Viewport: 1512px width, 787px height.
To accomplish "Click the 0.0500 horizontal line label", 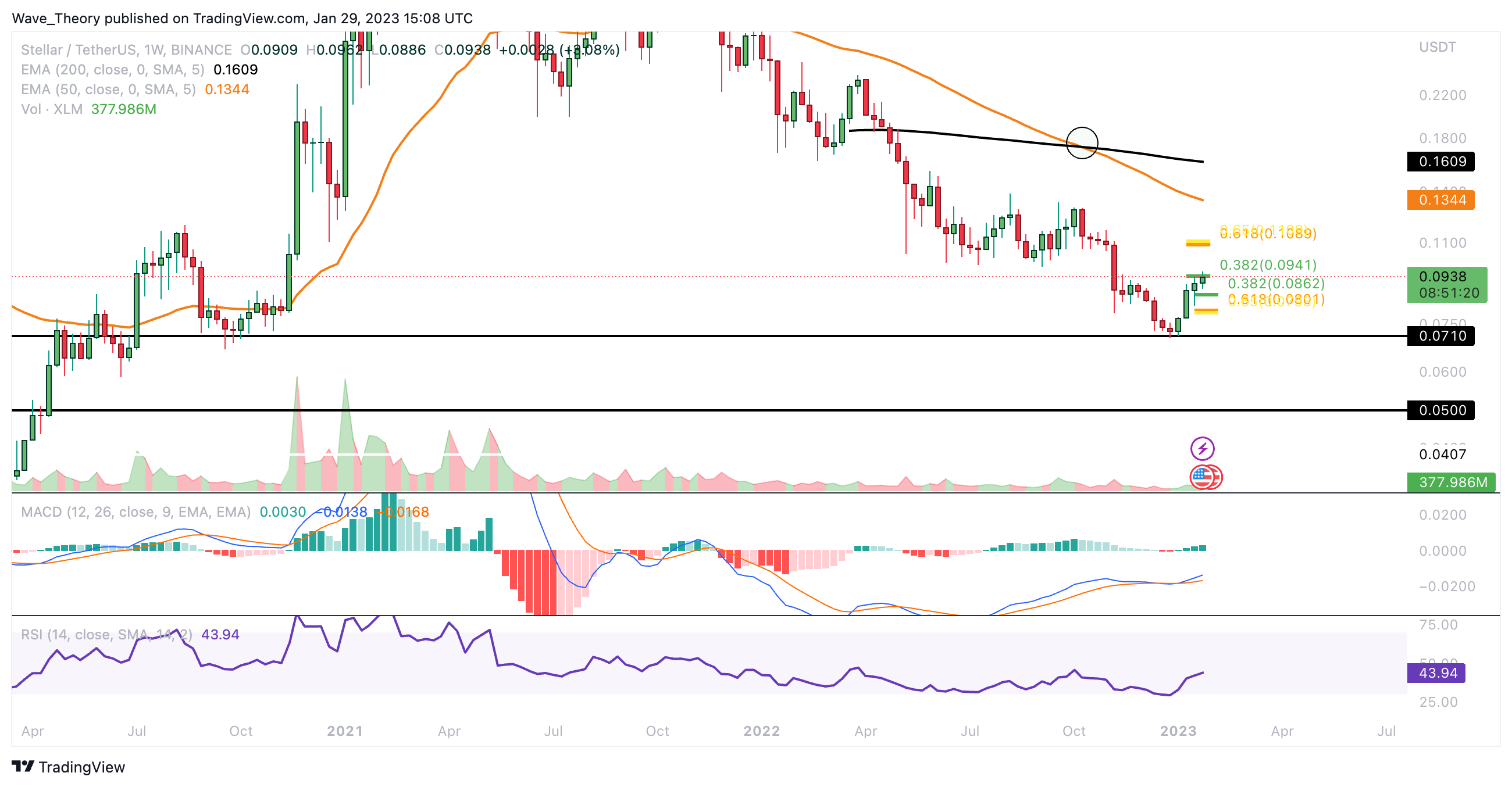I will (x=1440, y=410).
